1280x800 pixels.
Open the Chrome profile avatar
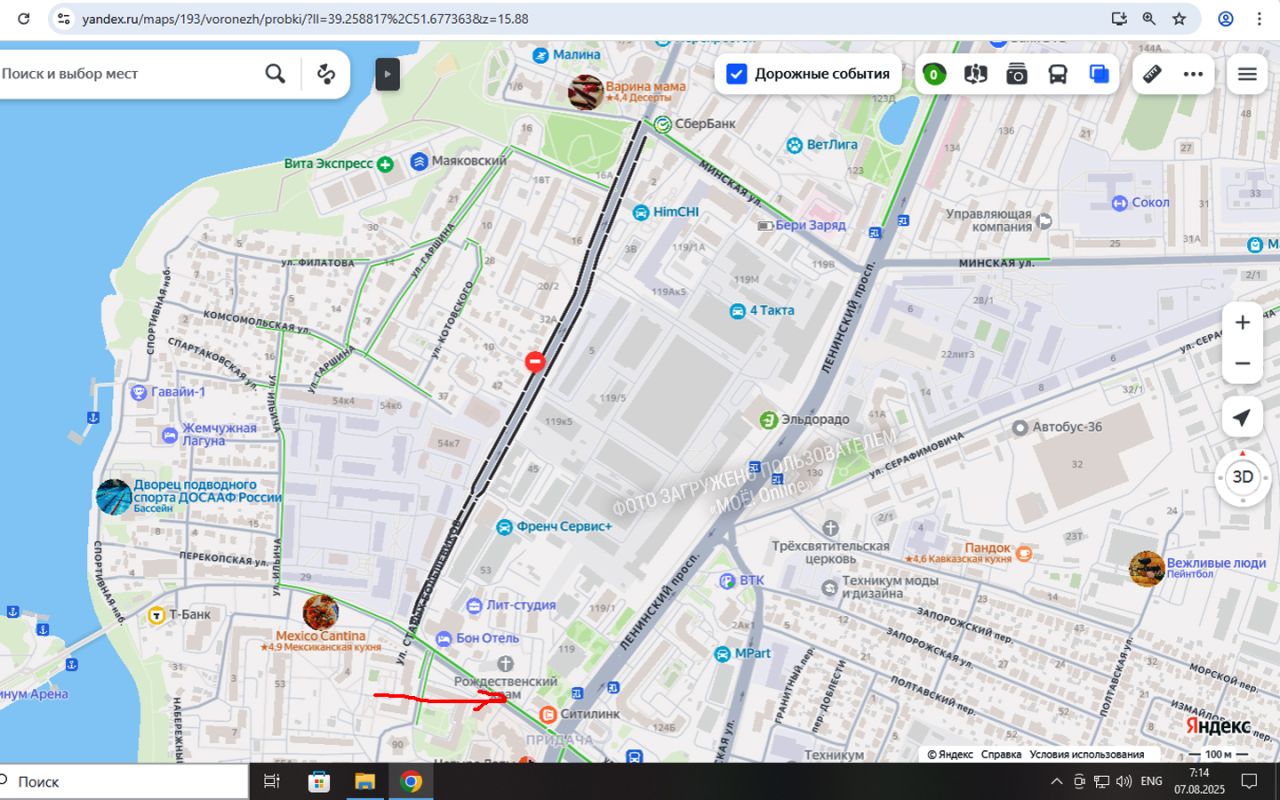(x=1226, y=18)
